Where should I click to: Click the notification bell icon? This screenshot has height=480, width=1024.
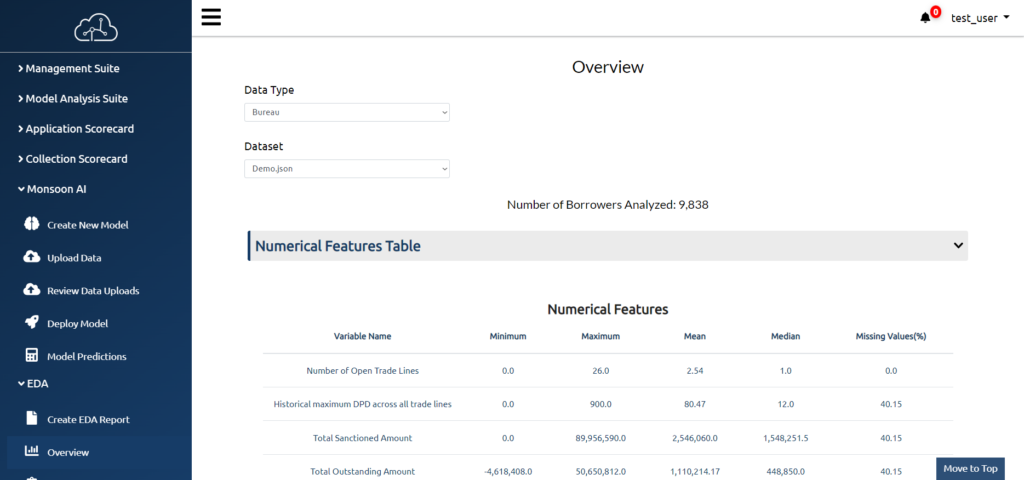click(925, 18)
